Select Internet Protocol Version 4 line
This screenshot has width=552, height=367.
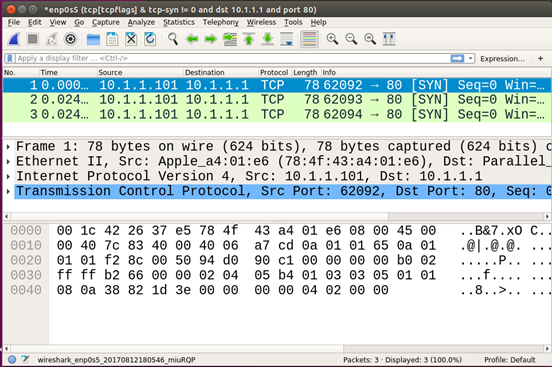tap(283, 176)
